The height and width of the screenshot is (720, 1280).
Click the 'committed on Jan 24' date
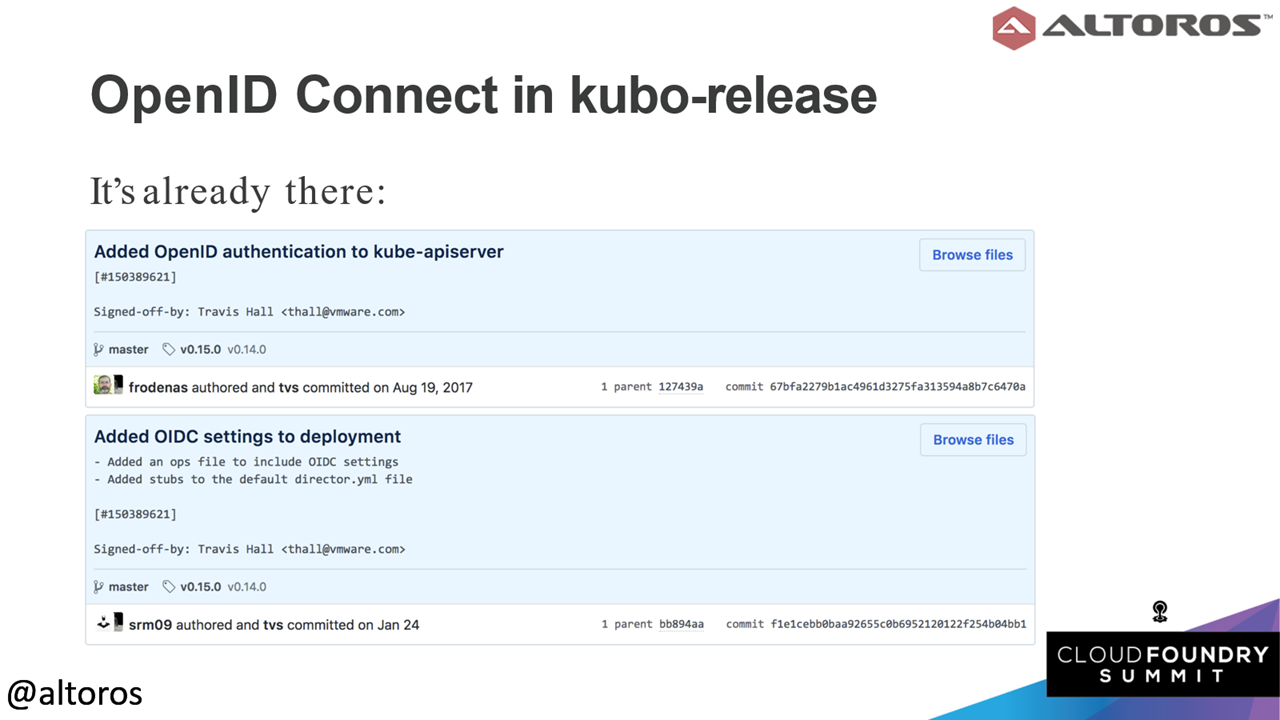pyautogui.click(x=354, y=625)
